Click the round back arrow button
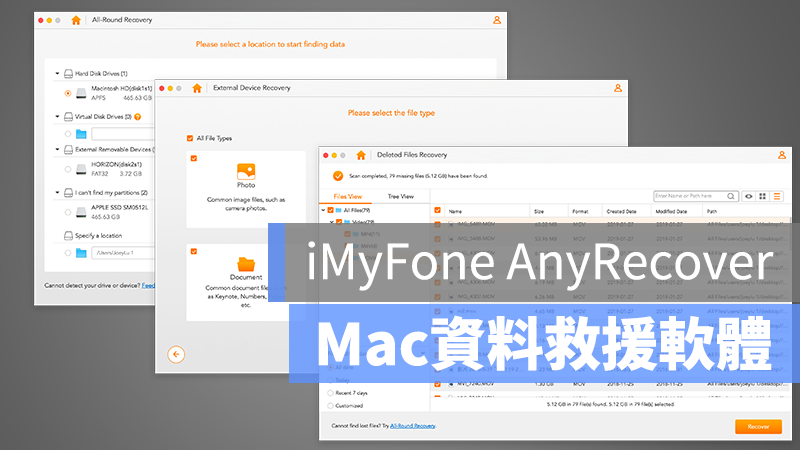Screen dimensions: 800x450 point(176,354)
